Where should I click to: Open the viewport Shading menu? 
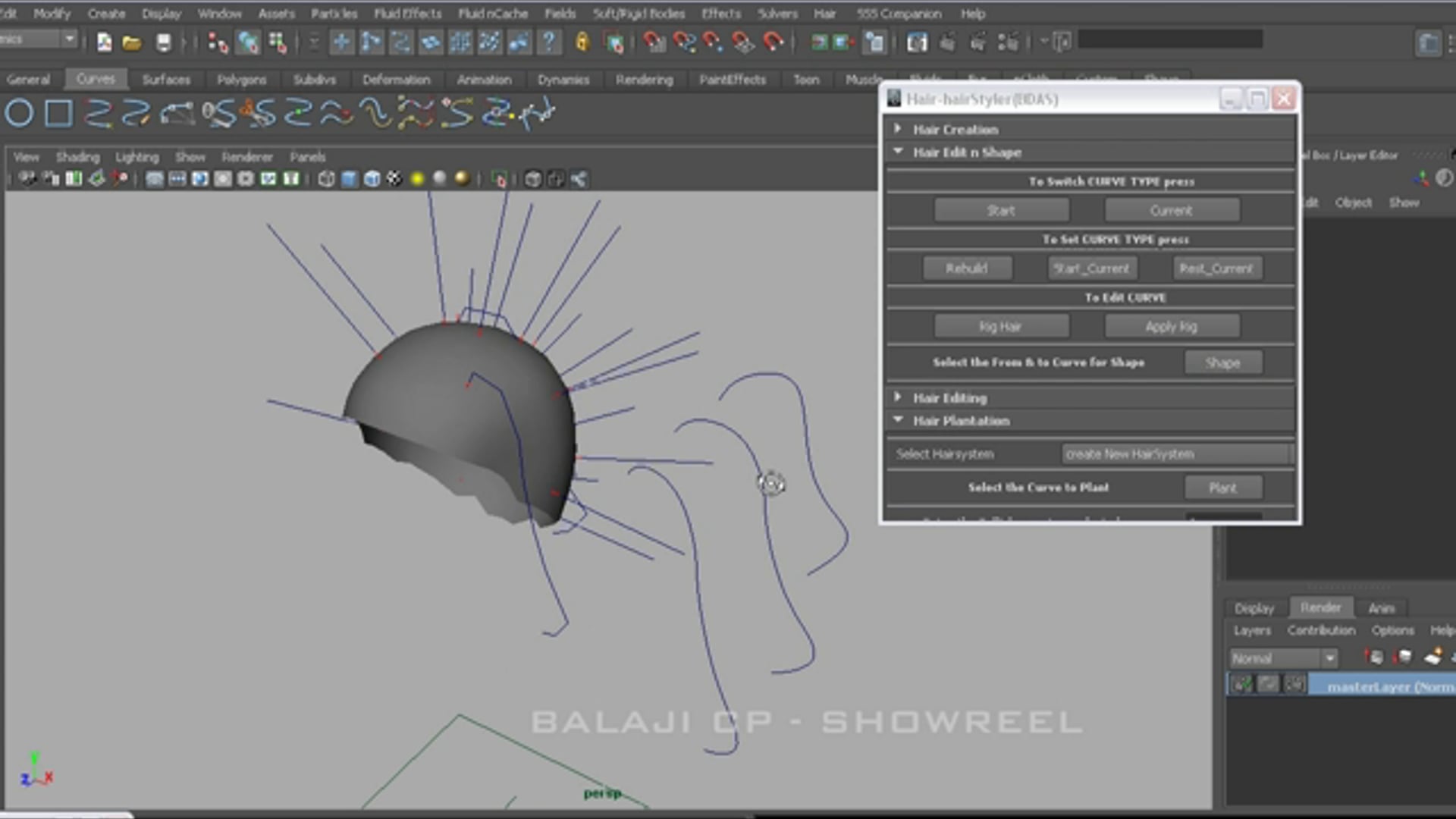tap(77, 157)
